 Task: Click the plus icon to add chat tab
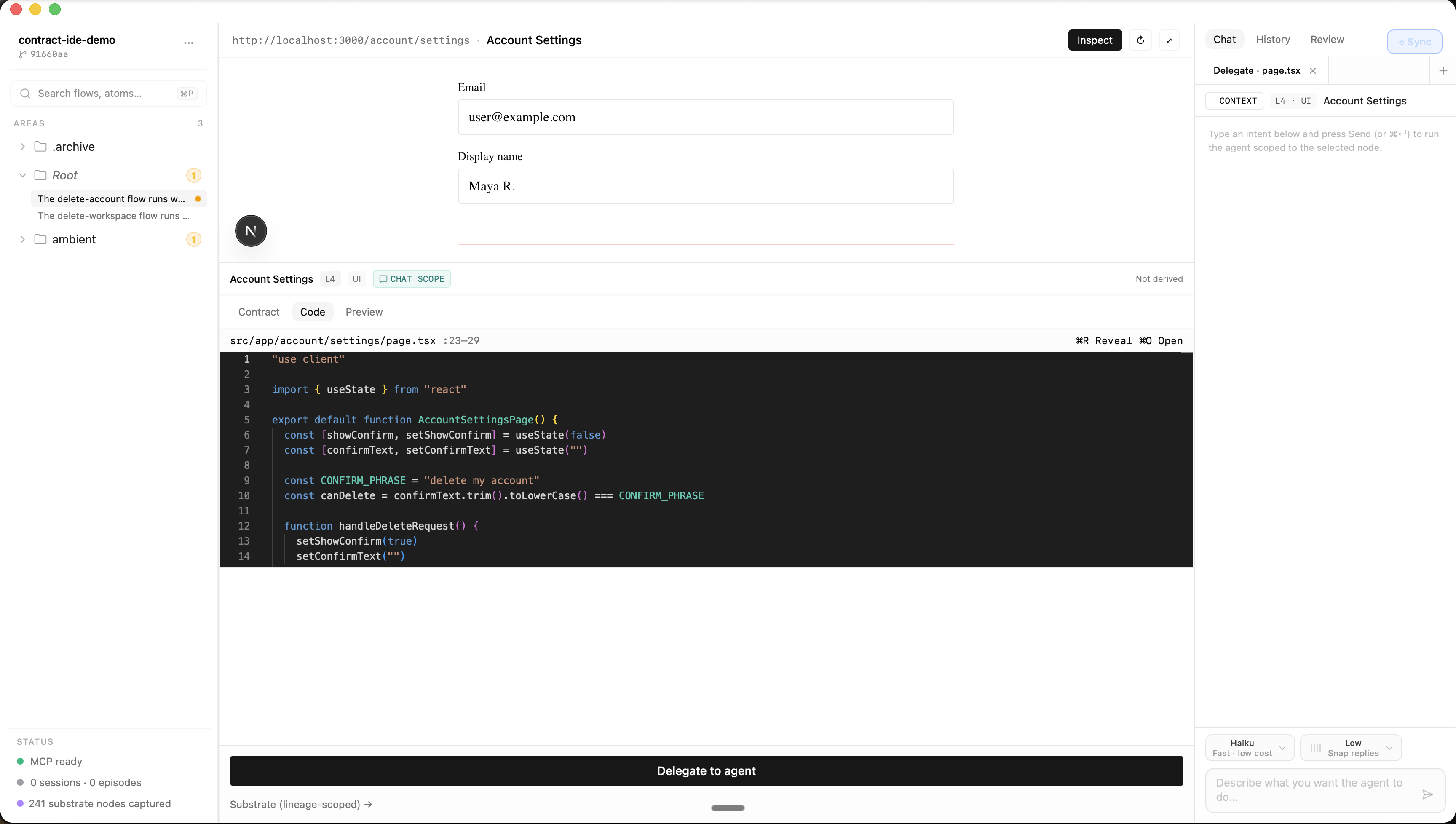tap(1443, 71)
